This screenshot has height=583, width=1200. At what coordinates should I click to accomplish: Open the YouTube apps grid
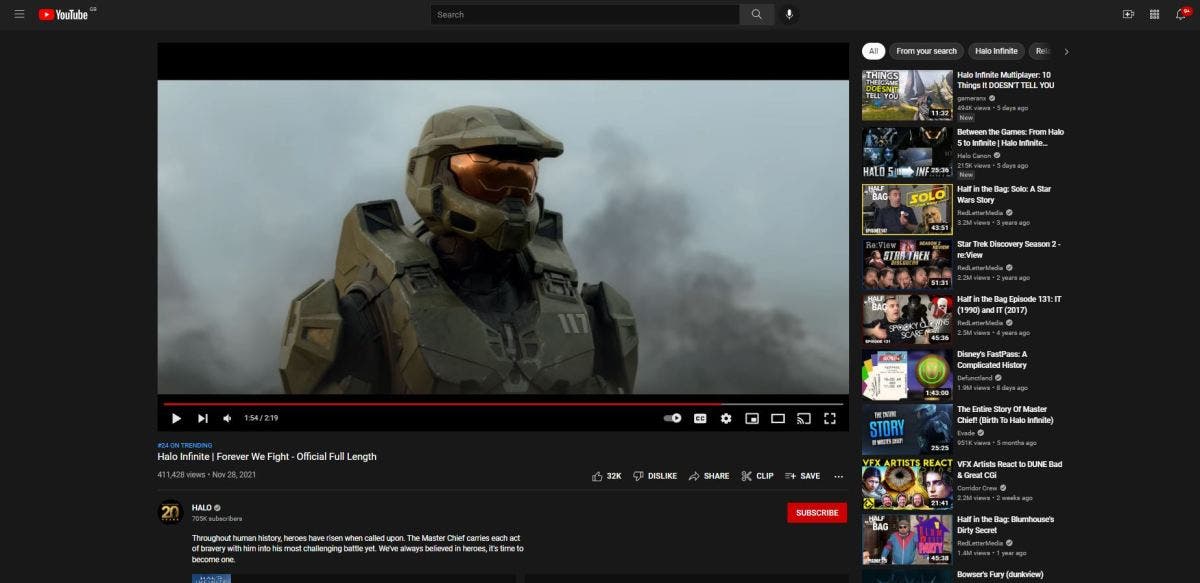(1155, 14)
